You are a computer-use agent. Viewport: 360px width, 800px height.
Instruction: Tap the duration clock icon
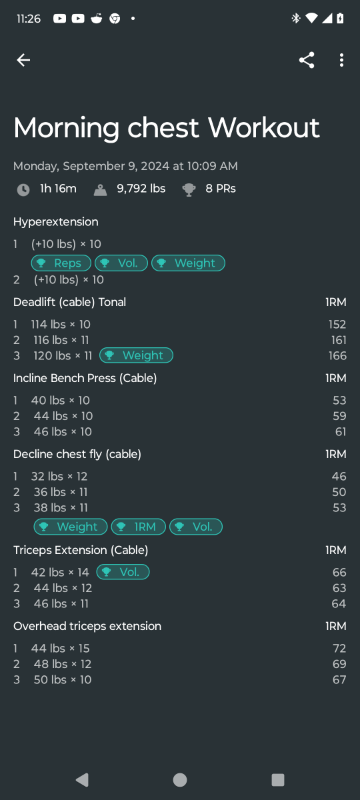(x=23, y=190)
